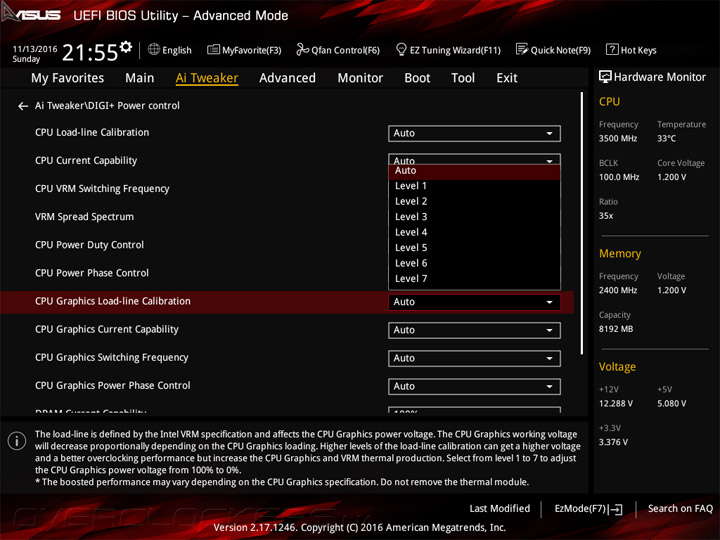
Task: Click CPU Load-line Calibration label
Action: 92,133
